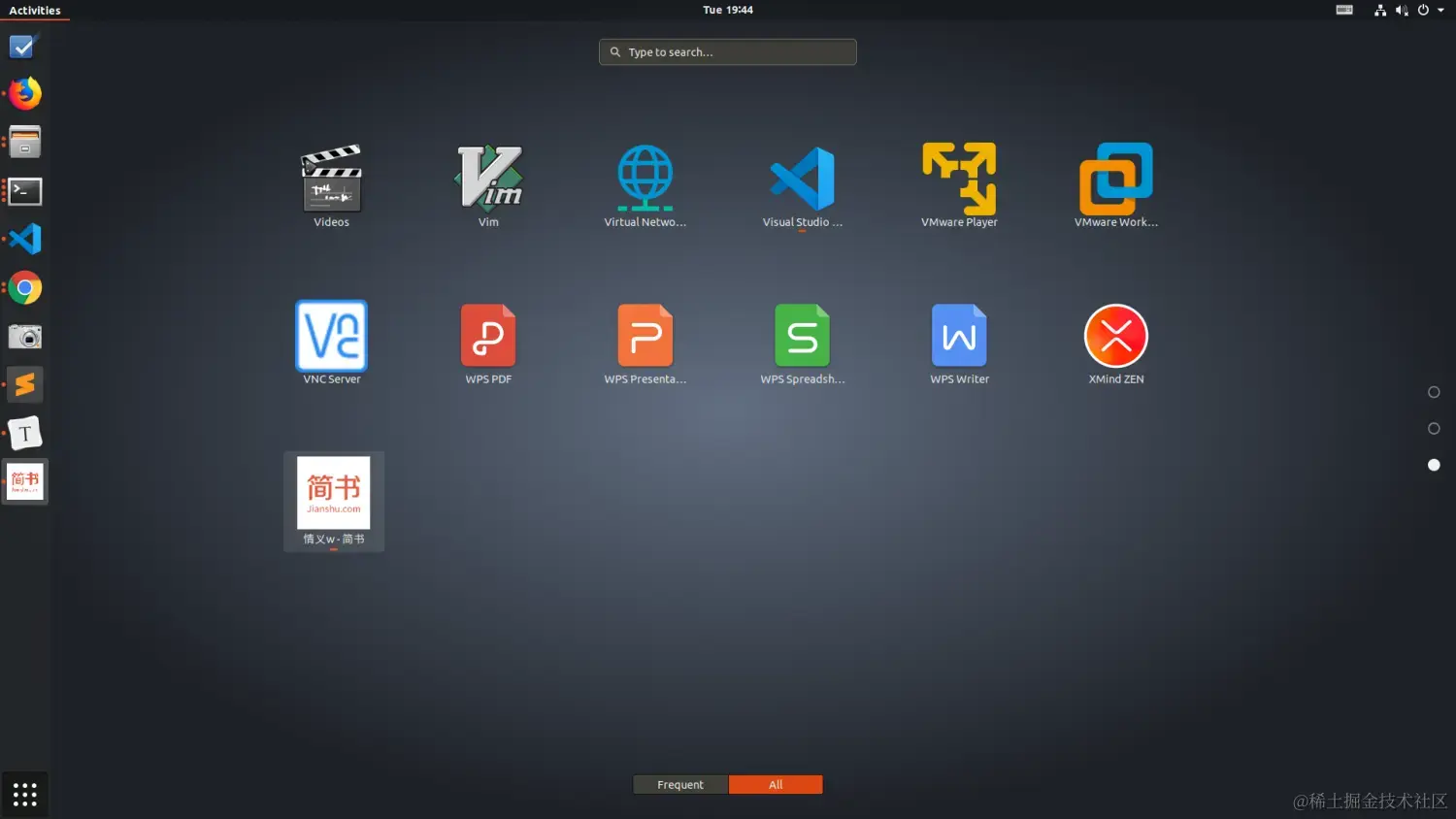The image size is (1456, 819).
Task: Open Typora from the dock
Action: [25, 434]
